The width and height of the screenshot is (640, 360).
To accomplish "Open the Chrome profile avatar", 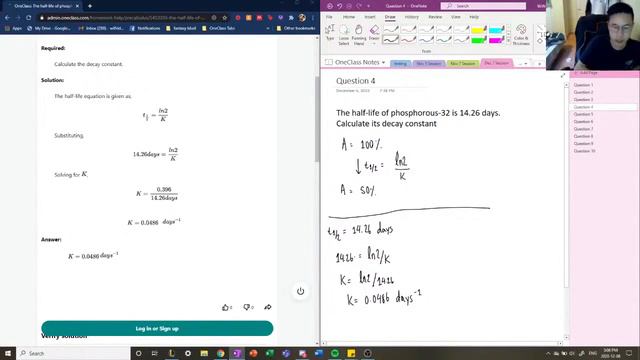I will click(302, 18).
